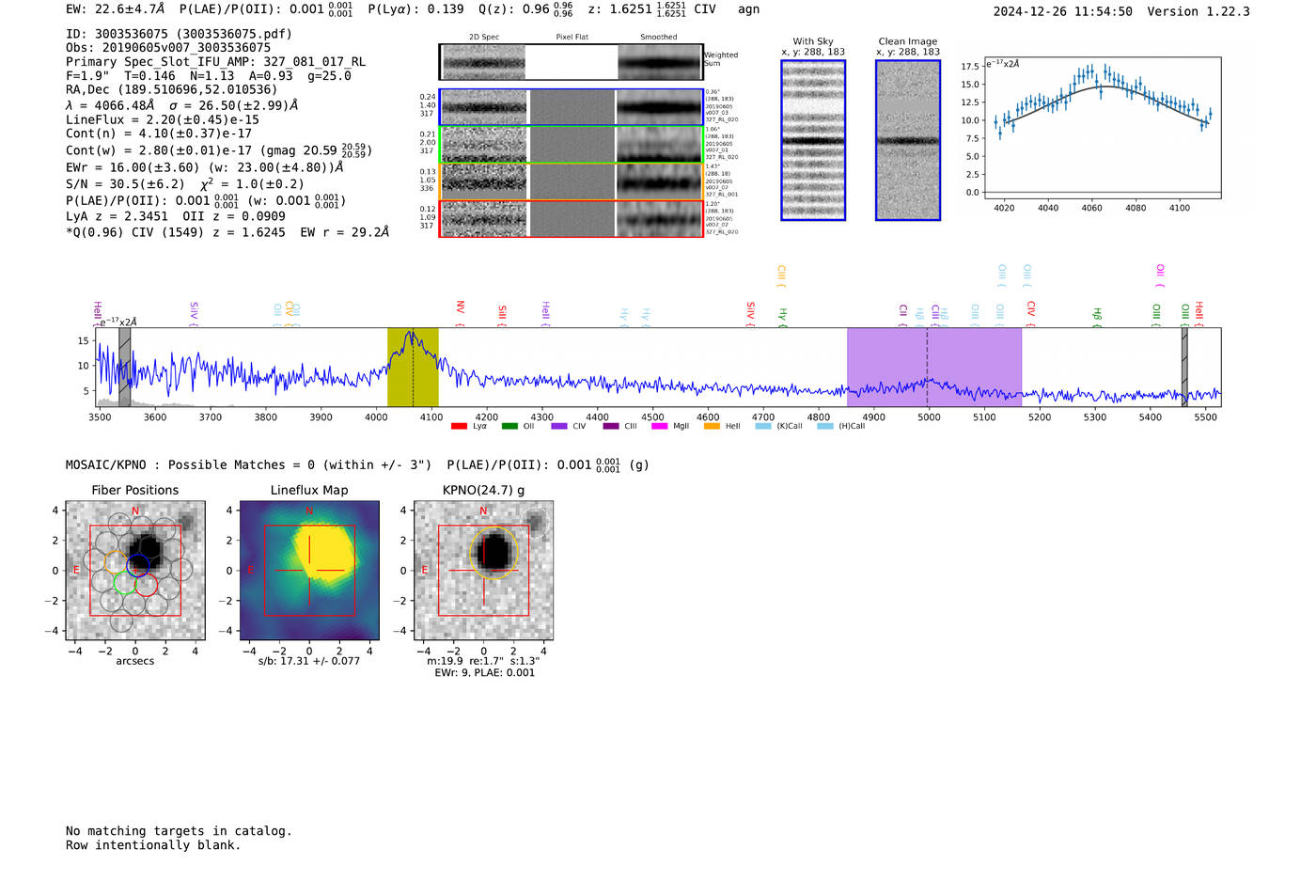Click the purple CIV legend swatch

click(559, 426)
